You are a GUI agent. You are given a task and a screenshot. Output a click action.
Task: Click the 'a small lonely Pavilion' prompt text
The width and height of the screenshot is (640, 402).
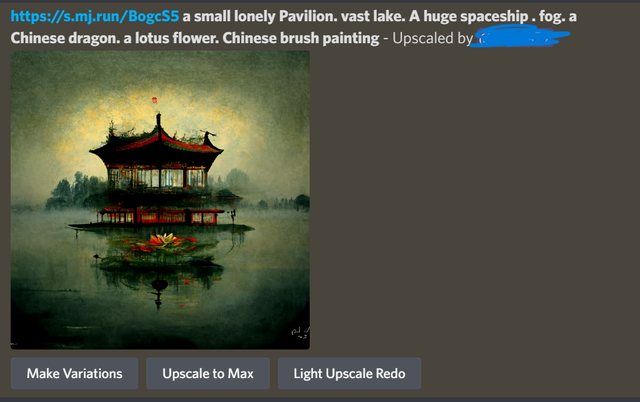click(259, 17)
